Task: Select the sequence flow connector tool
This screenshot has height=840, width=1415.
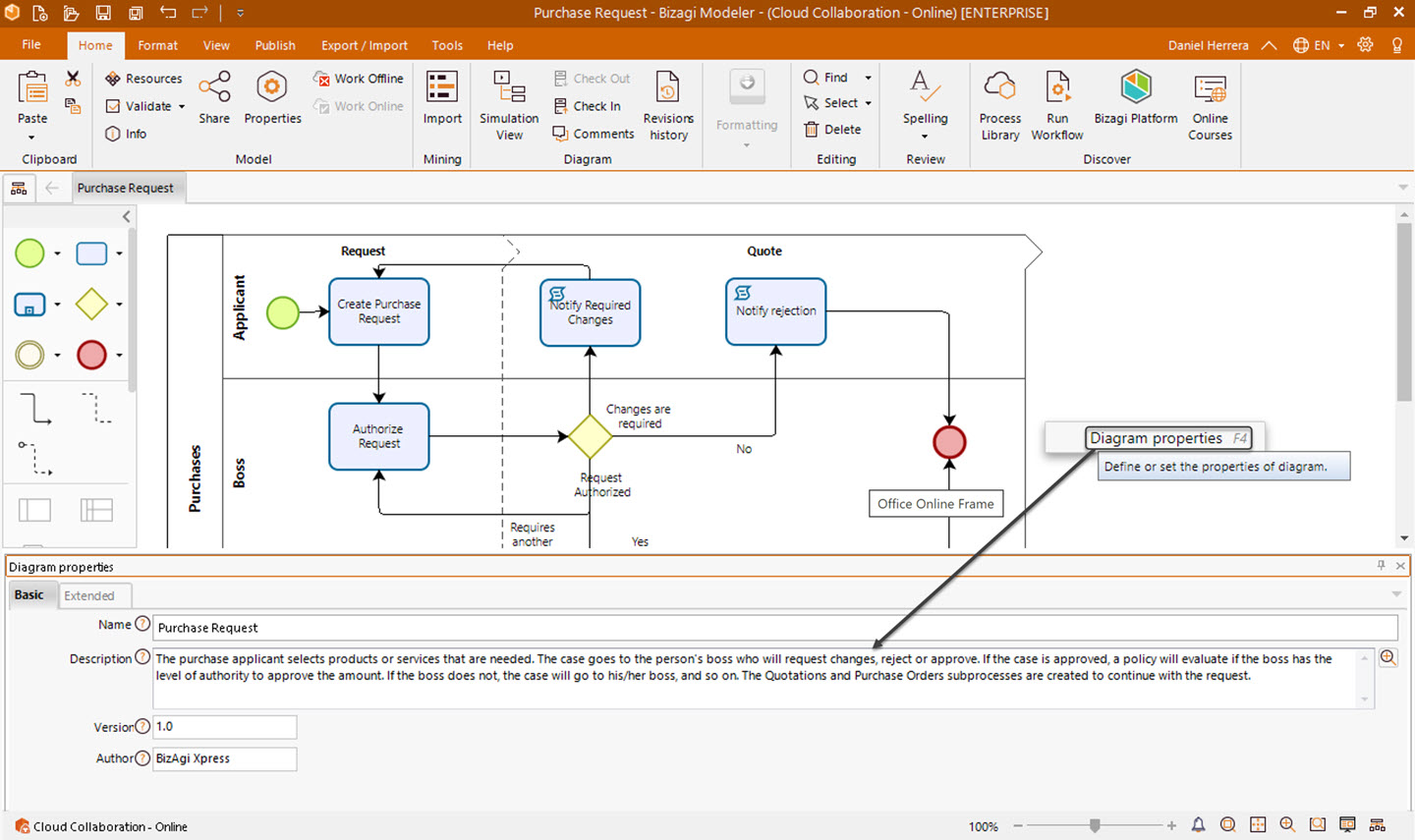Action: (35, 408)
